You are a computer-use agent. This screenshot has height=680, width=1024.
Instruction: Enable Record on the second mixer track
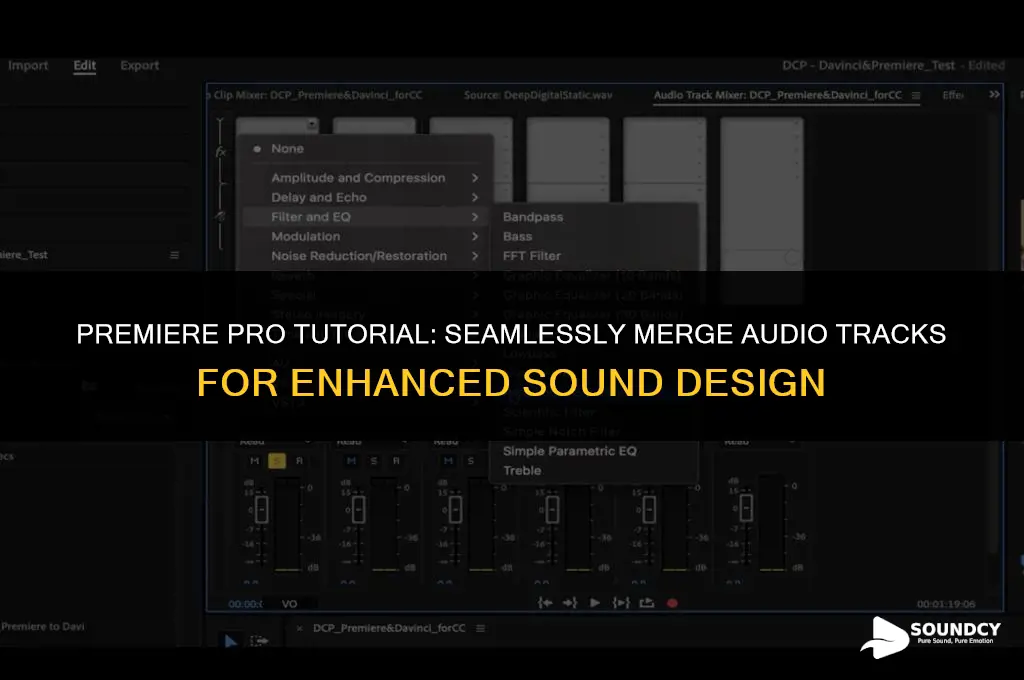coord(396,461)
